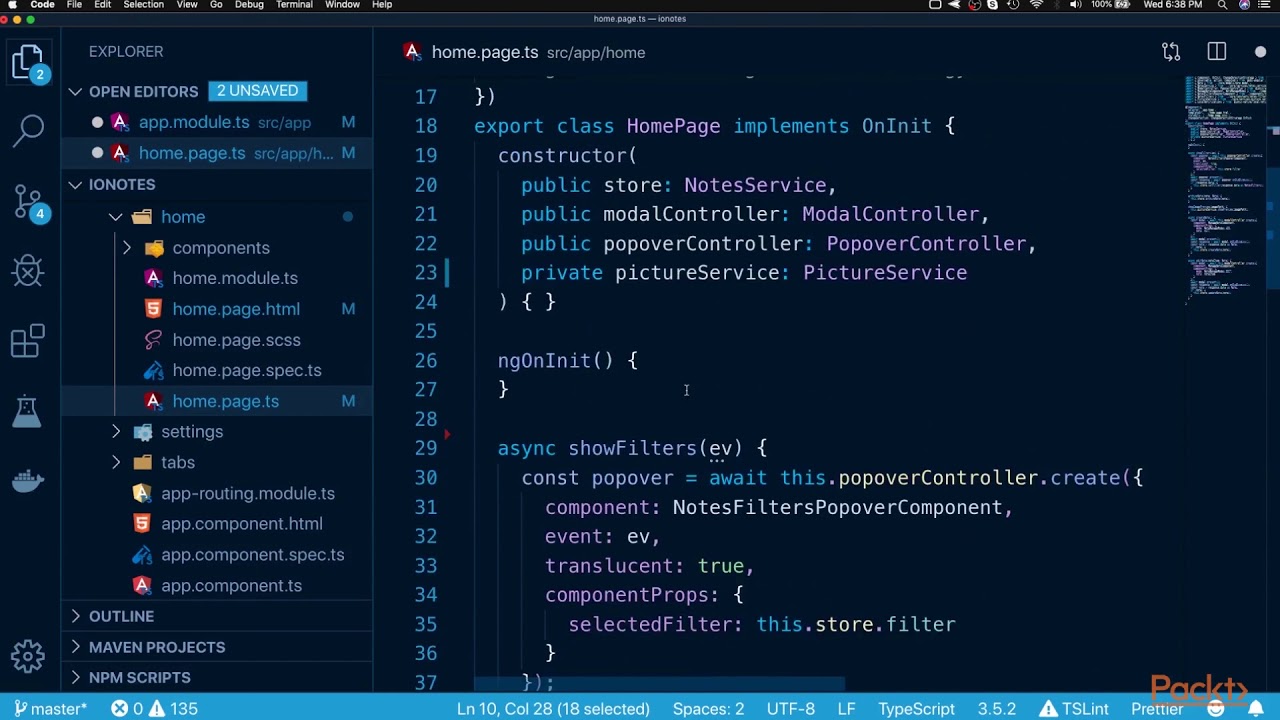The image size is (1280, 720).
Task: Click the notification bell in status bar
Action: tap(1254, 708)
